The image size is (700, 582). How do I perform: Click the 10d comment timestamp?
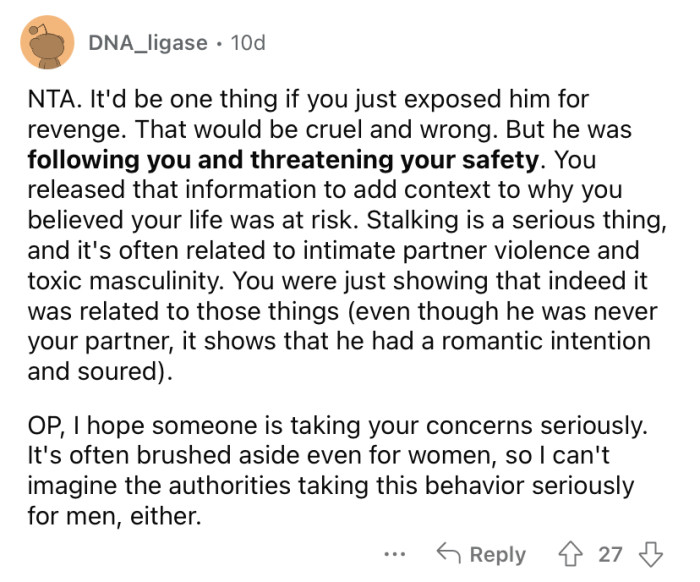pyautogui.click(x=247, y=44)
